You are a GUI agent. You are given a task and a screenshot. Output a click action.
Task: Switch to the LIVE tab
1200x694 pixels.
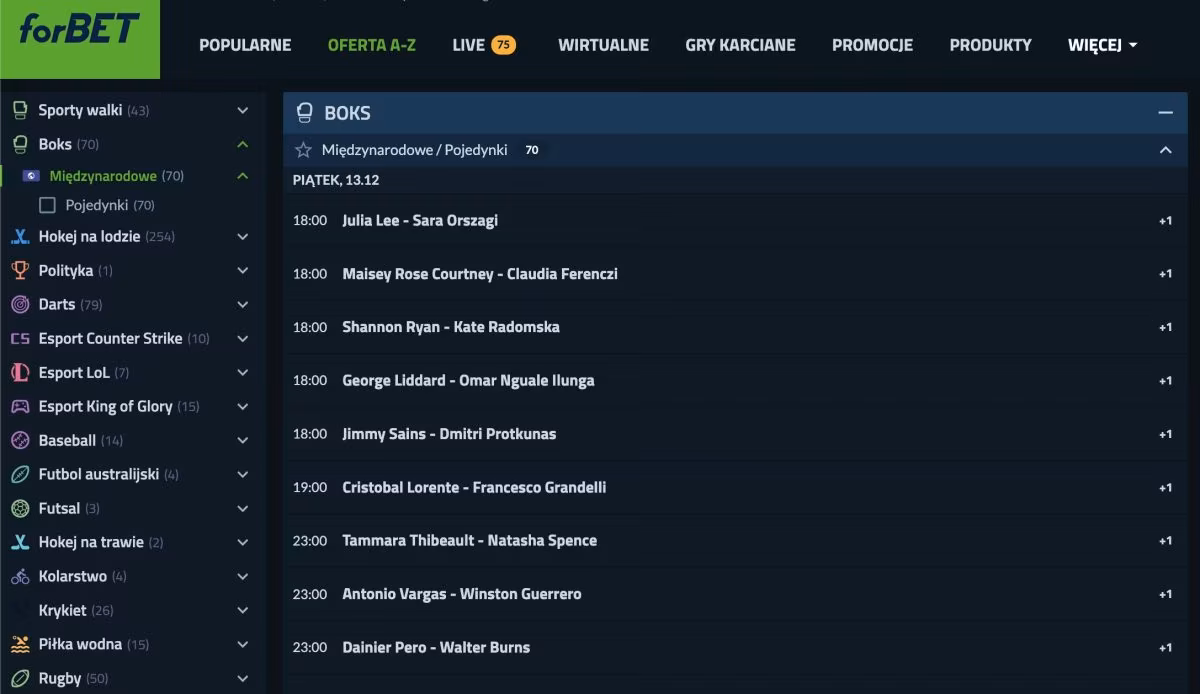click(x=484, y=45)
